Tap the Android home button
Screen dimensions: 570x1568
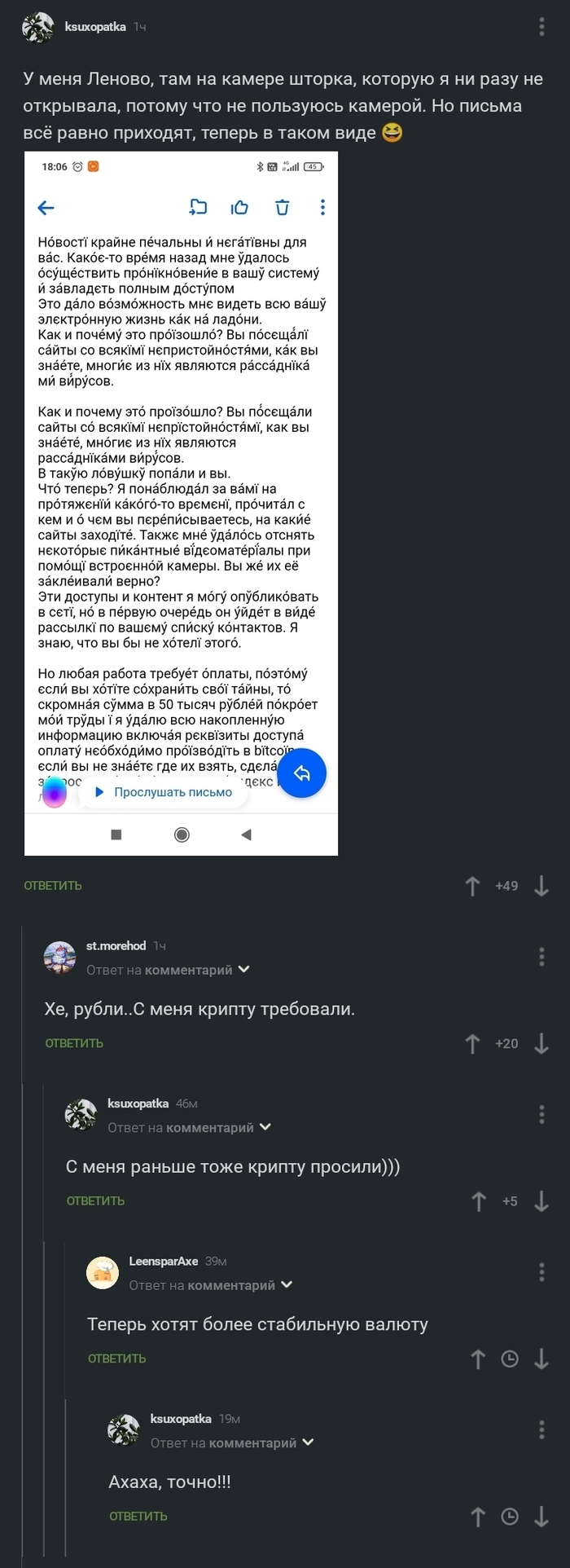point(181,835)
